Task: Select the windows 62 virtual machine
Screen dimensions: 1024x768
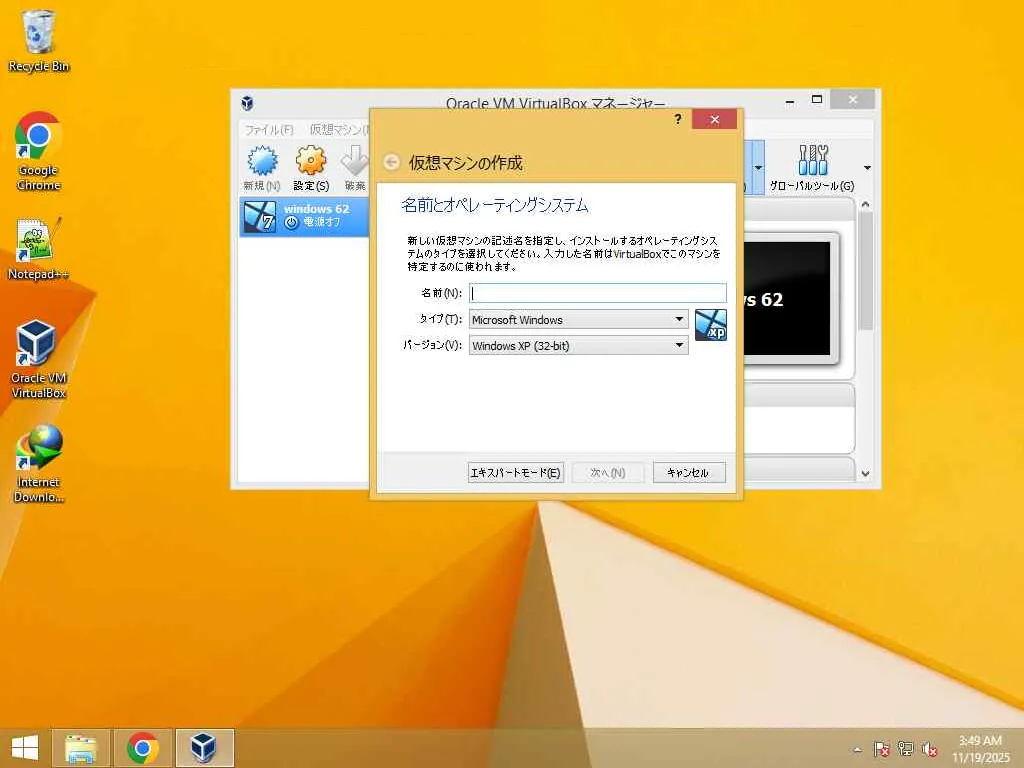Action: coord(304,217)
